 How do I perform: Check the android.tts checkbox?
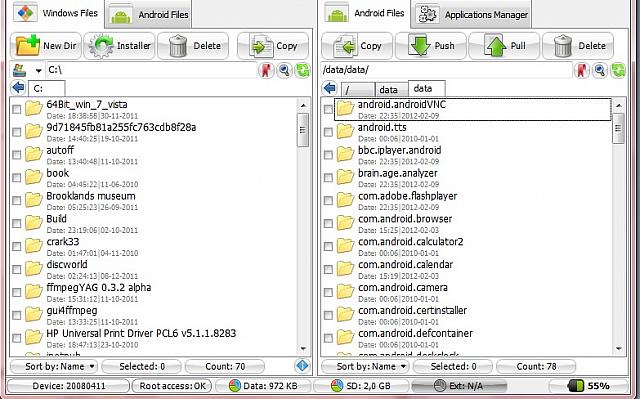pos(328,132)
